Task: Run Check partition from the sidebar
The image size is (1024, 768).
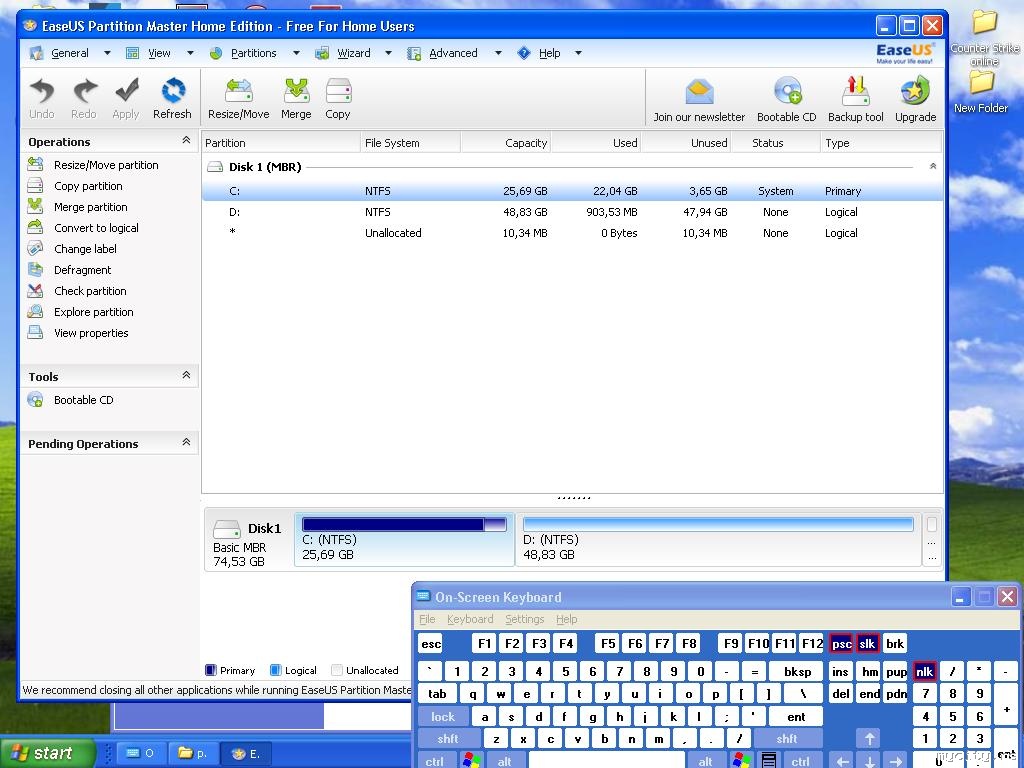Action: [90, 291]
